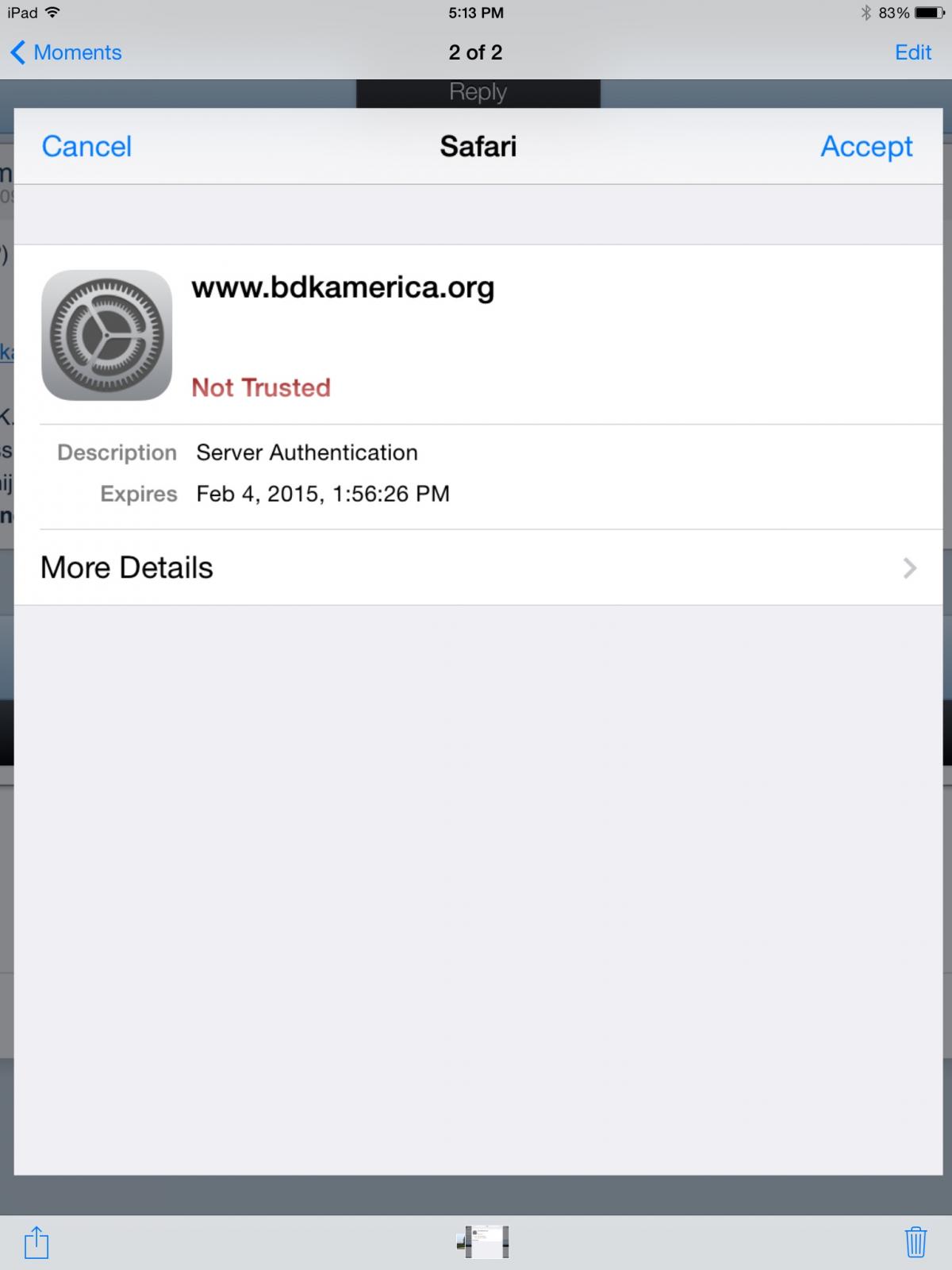The image size is (952, 1270).
Task: Tap the www.bdkamerica.org domain title
Action: pos(343,287)
